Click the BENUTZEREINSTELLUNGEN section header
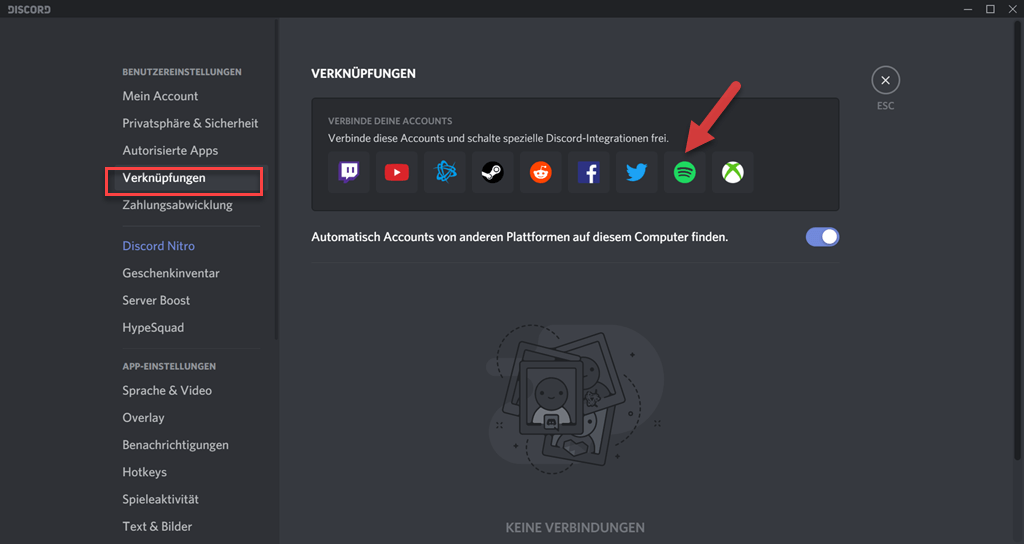Screen dimensions: 1024x544 coord(182,72)
